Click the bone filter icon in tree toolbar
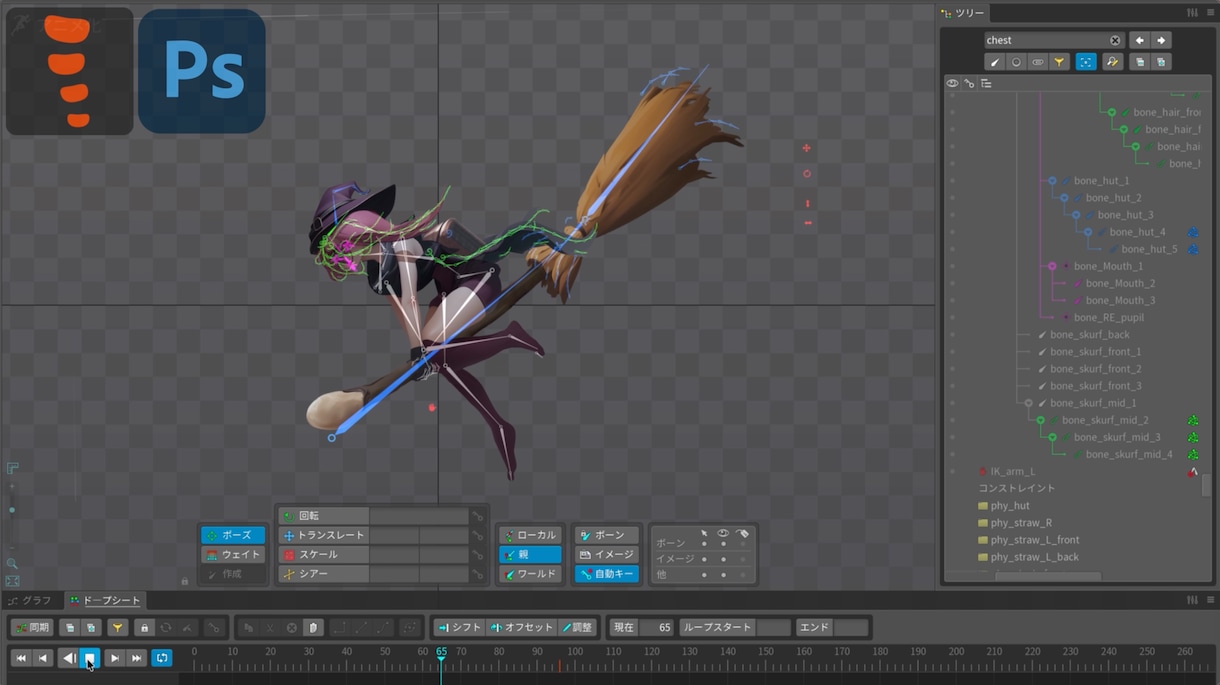 (995, 62)
